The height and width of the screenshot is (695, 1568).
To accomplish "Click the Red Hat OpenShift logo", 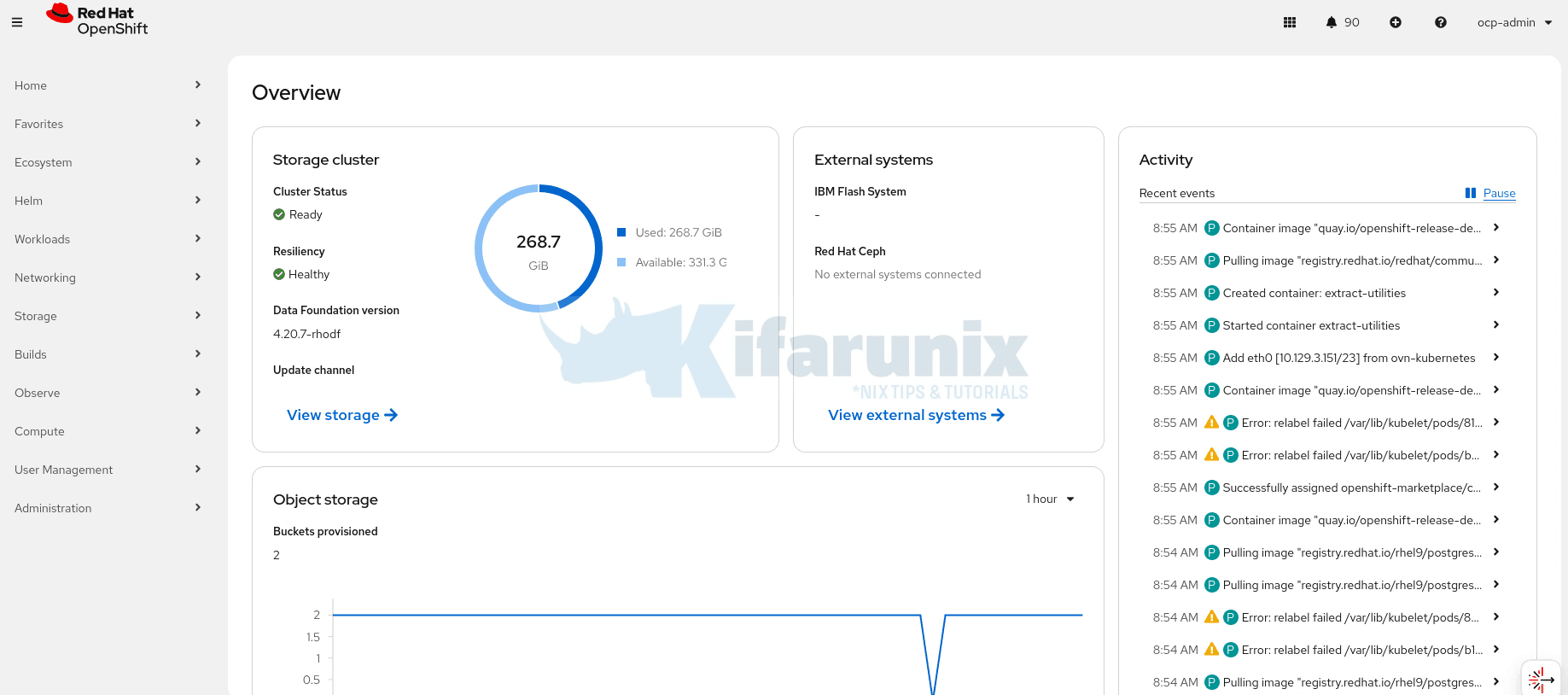I will (x=97, y=20).
